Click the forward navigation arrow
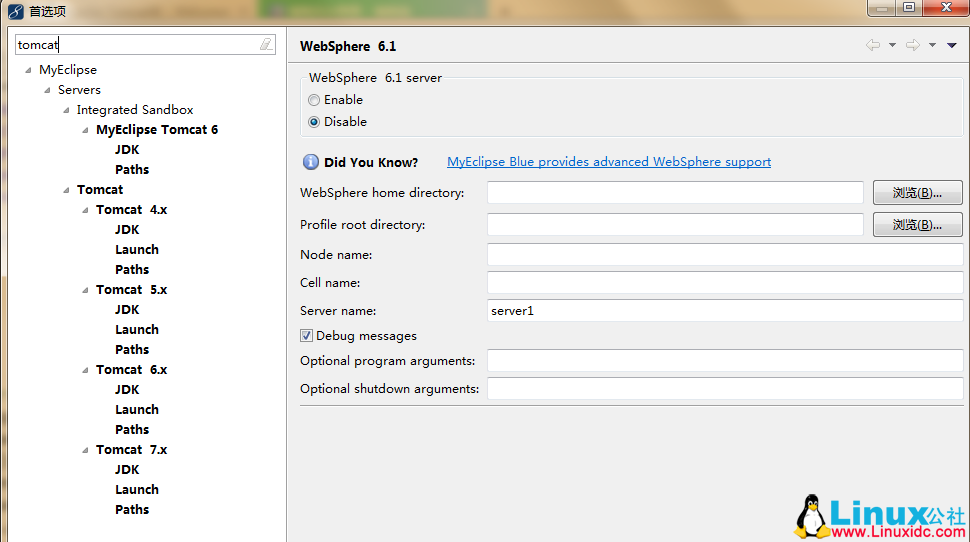This screenshot has width=970, height=542. click(912, 45)
